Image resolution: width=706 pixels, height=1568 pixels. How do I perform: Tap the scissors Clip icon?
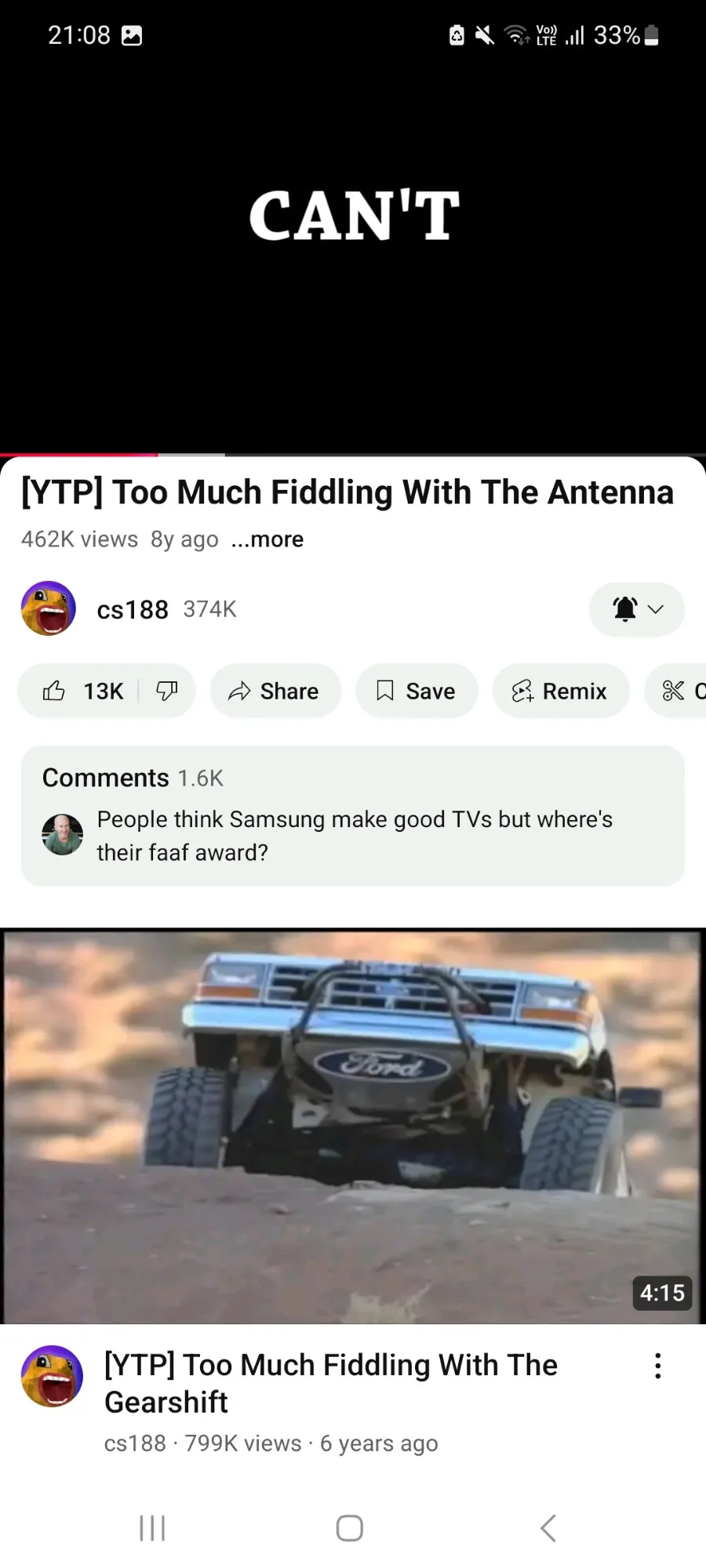[674, 691]
